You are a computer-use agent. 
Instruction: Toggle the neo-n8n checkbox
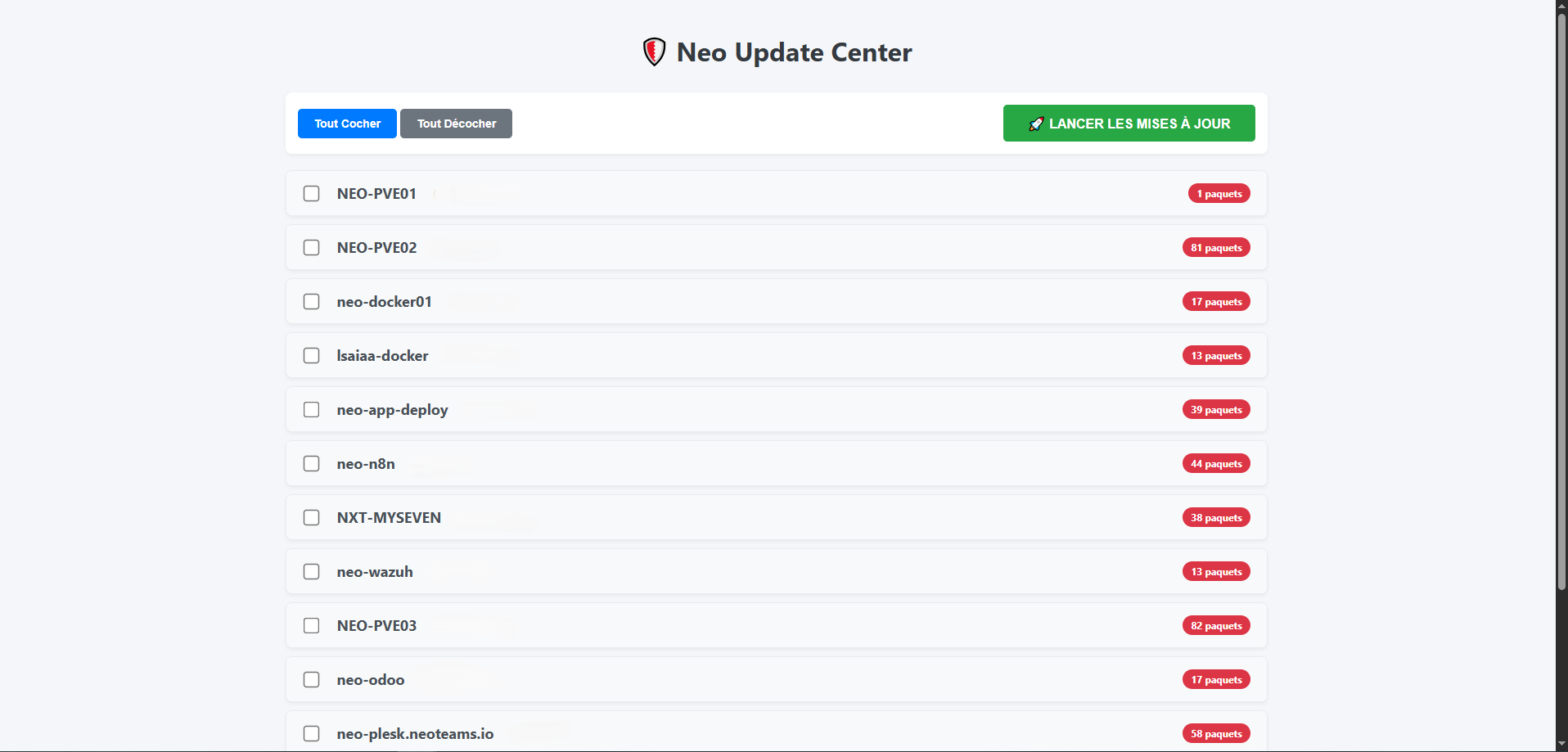pos(312,464)
